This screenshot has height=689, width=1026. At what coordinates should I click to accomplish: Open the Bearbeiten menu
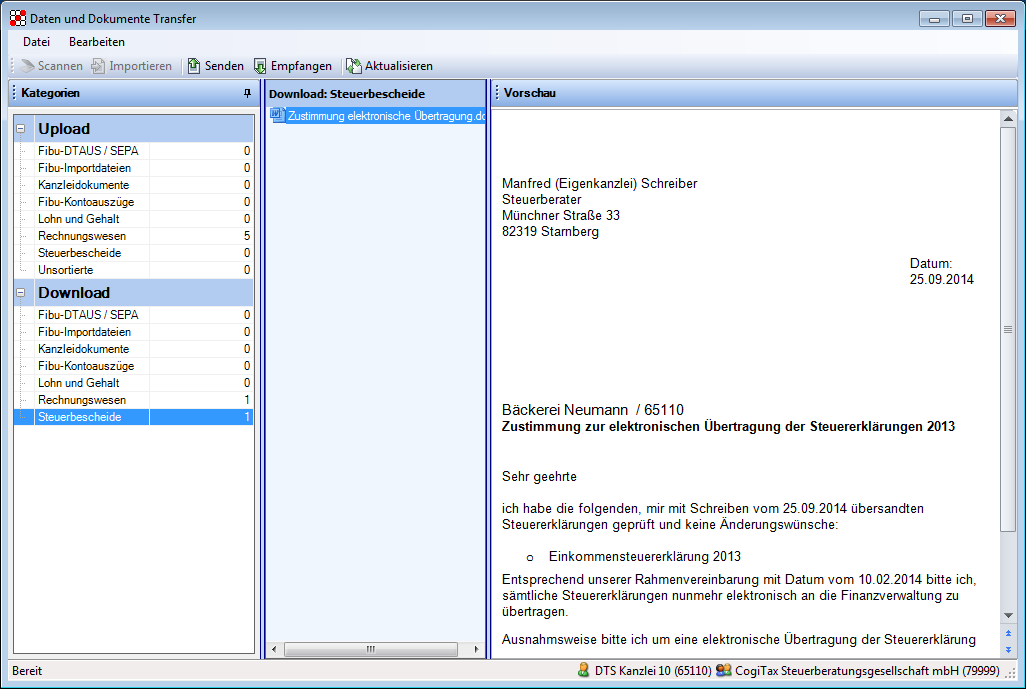(x=95, y=42)
